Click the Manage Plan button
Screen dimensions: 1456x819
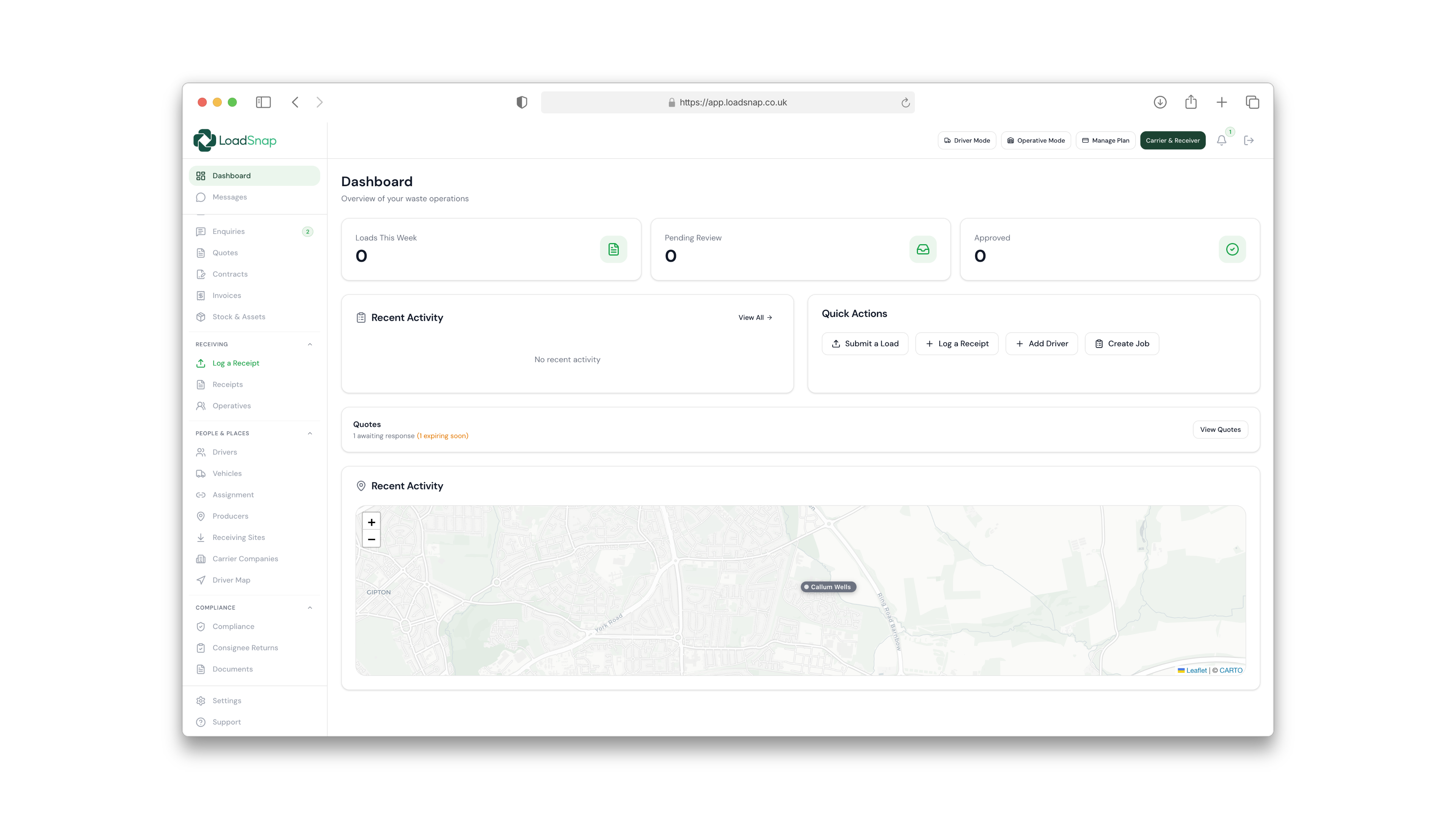click(1105, 140)
